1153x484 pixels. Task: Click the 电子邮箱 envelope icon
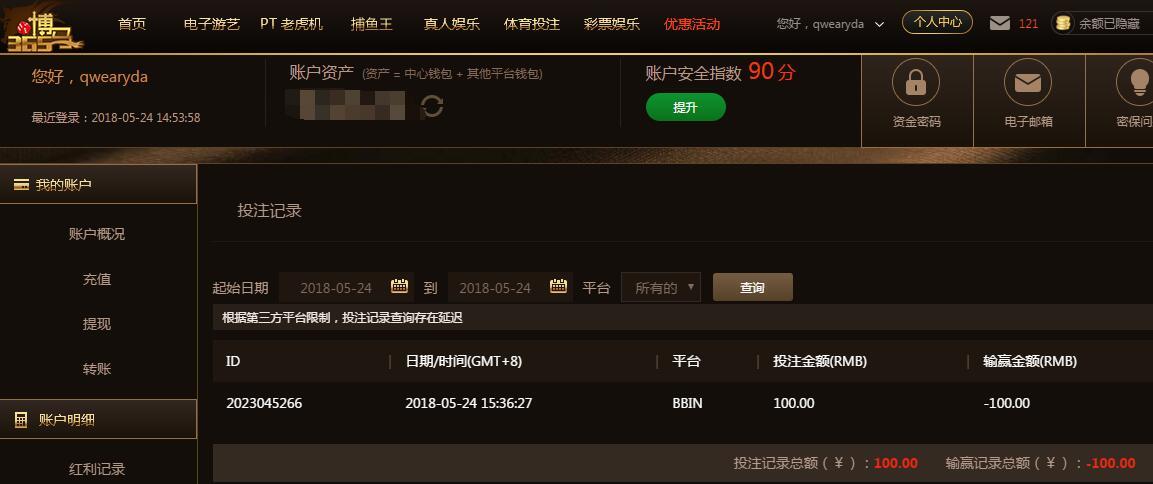click(x=1027, y=82)
